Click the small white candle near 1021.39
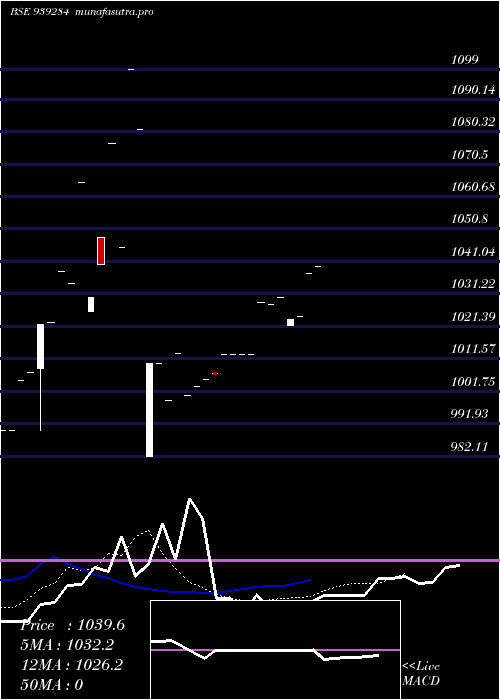 [x=290, y=322]
